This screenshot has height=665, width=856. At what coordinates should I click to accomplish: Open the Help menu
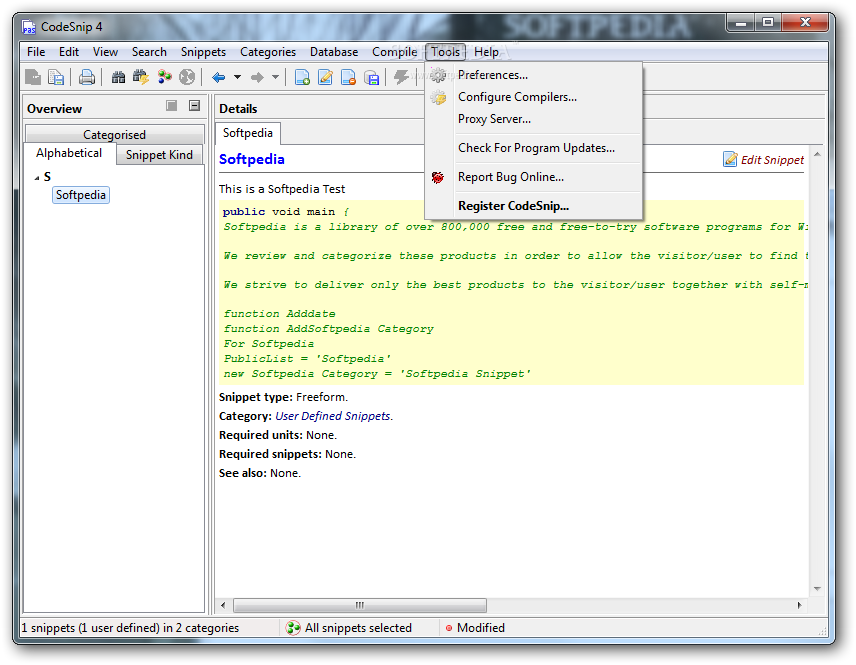point(486,52)
